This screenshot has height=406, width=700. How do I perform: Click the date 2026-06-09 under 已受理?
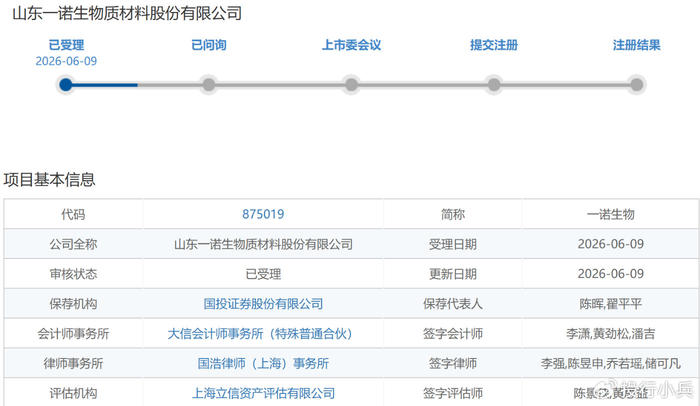(66, 61)
